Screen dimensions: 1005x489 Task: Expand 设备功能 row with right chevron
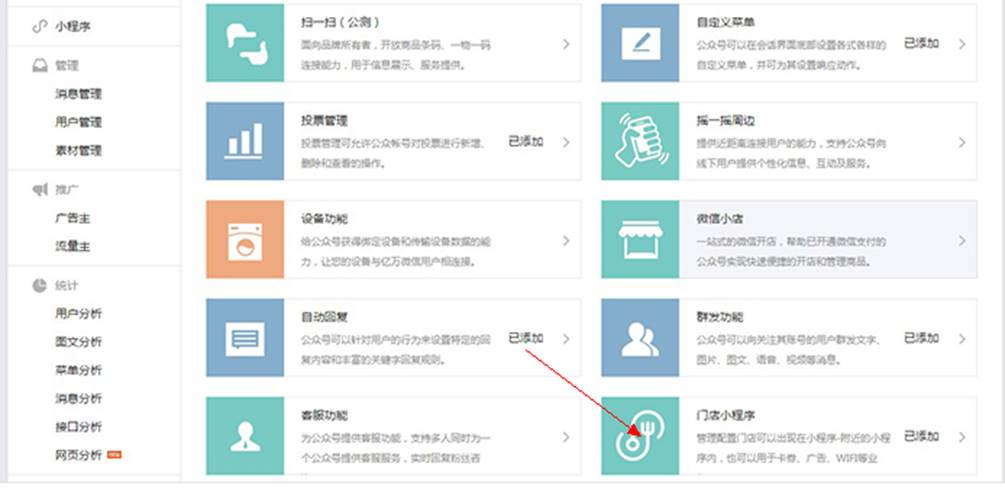click(x=566, y=241)
